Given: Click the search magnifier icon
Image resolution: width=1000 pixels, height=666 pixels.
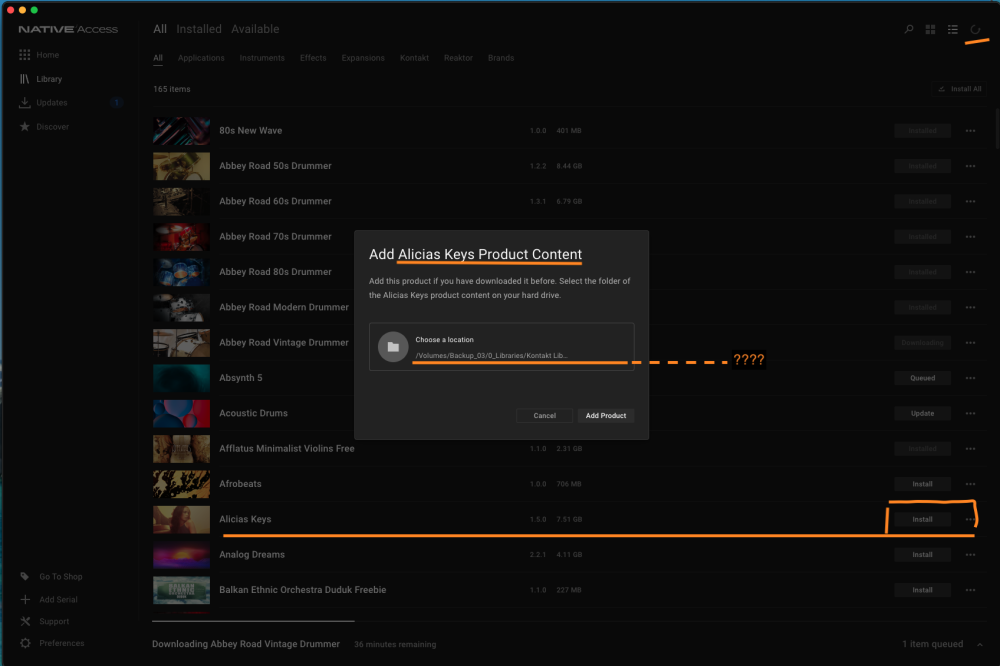Looking at the screenshot, I should click(x=909, y=29).
